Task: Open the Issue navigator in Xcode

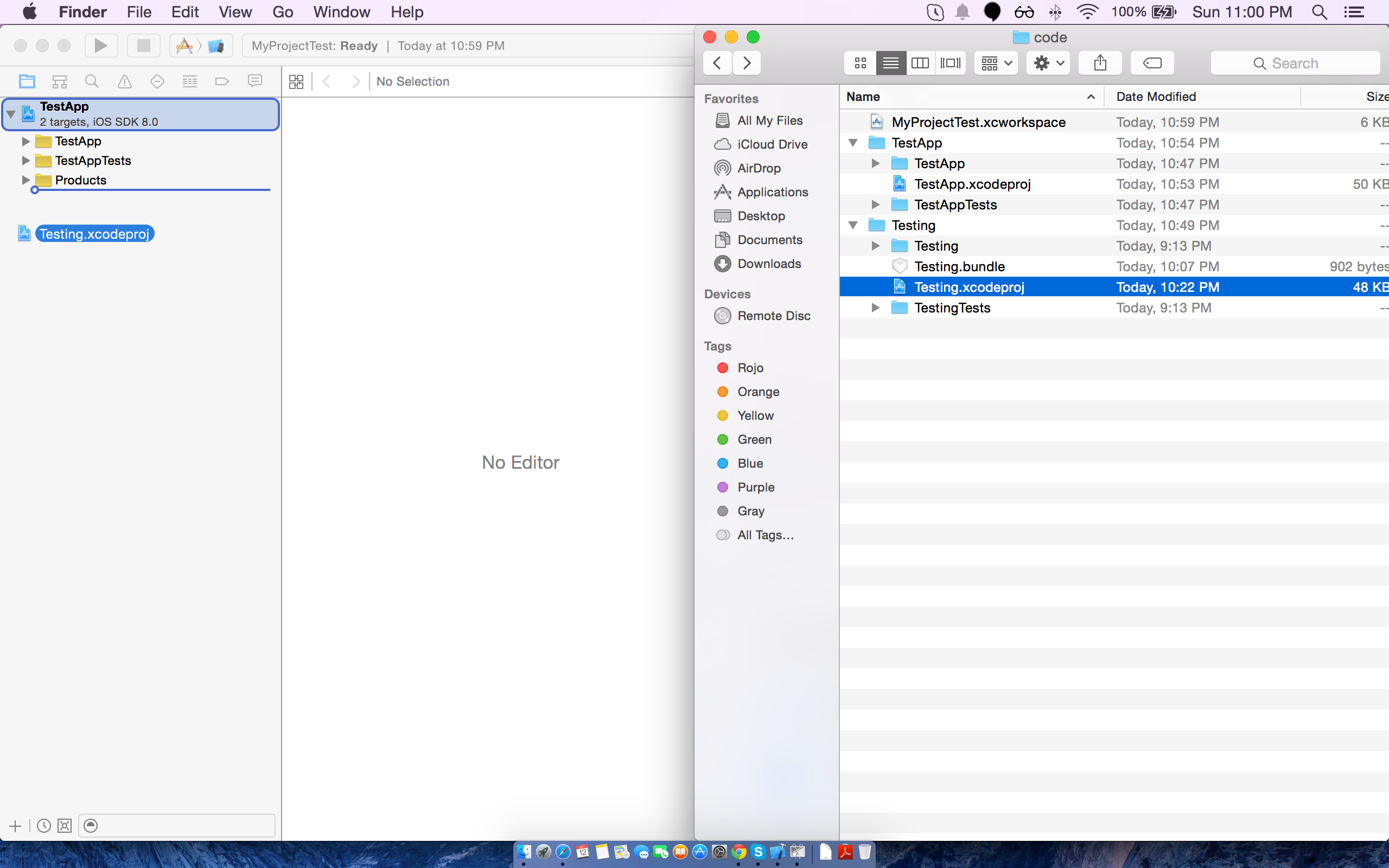Action: coord(125,81)
